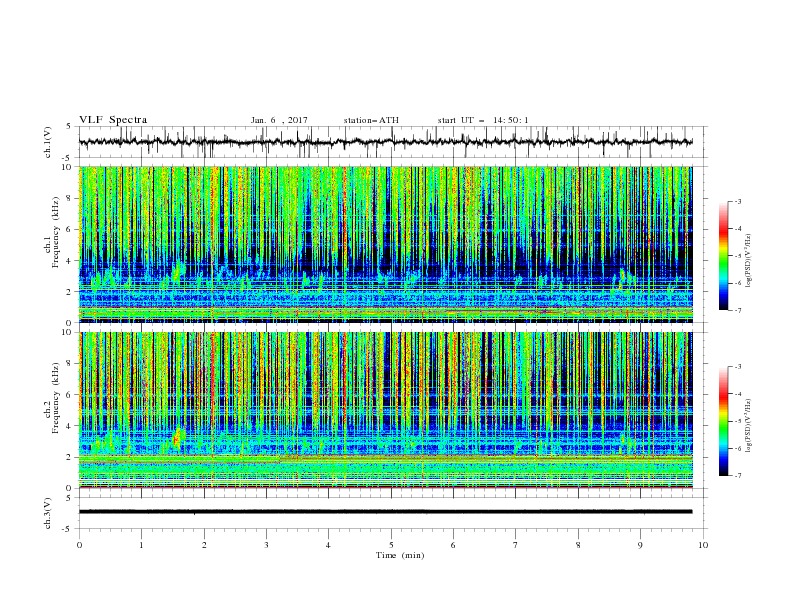This screenshot has height=612, width=792.
Task: Click the time axis tick label "10"
Action: pyautogui.click(x=703, y=545)
